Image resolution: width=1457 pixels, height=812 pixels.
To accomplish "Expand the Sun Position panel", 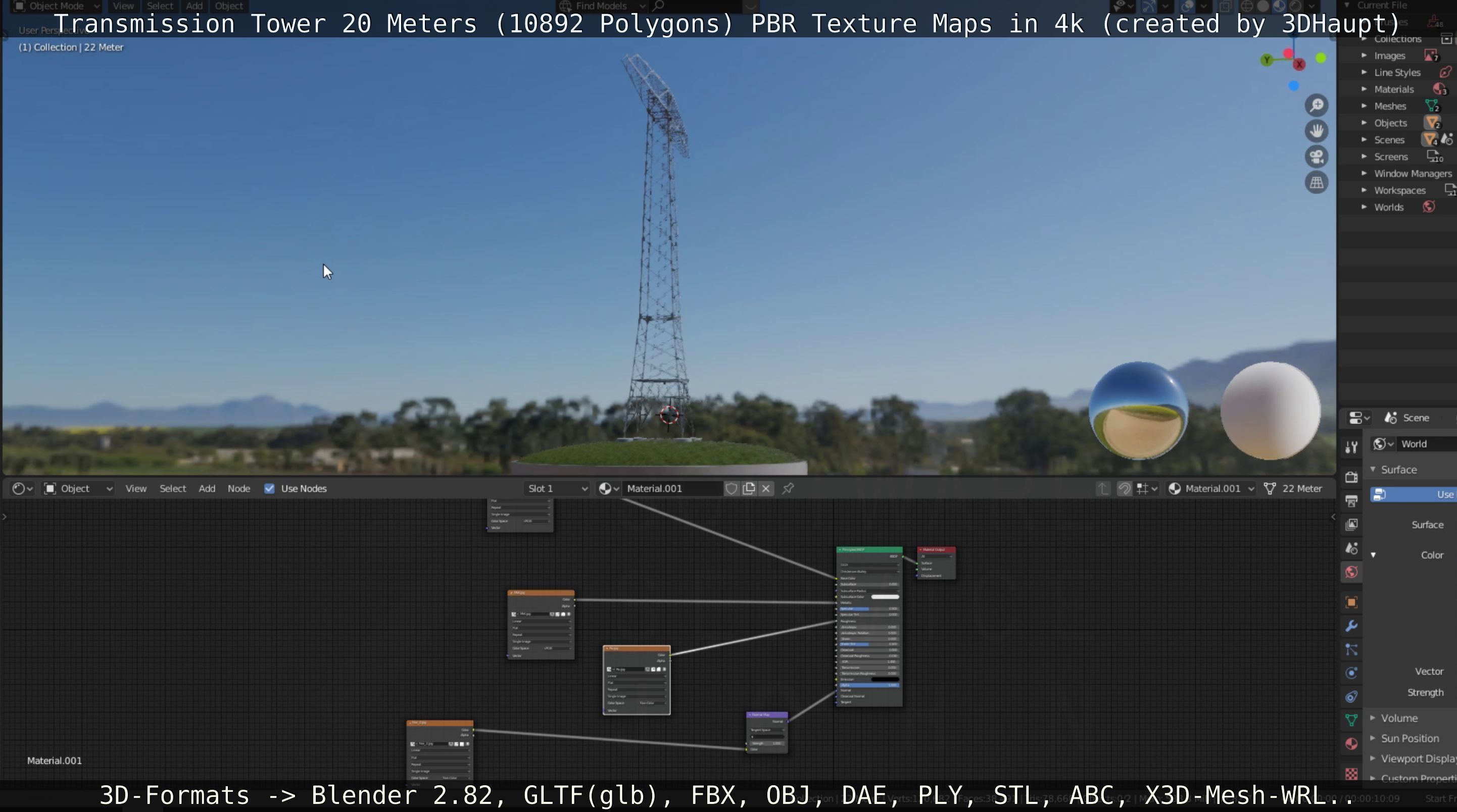I will pos(1373,738).
